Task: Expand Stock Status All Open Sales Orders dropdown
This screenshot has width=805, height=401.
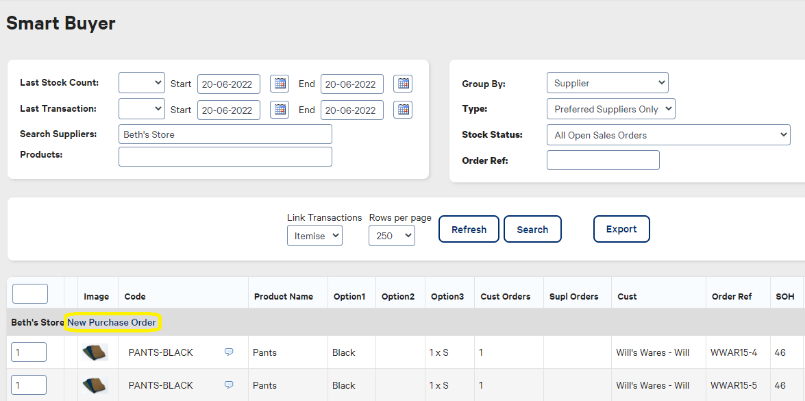Action: 668,135
